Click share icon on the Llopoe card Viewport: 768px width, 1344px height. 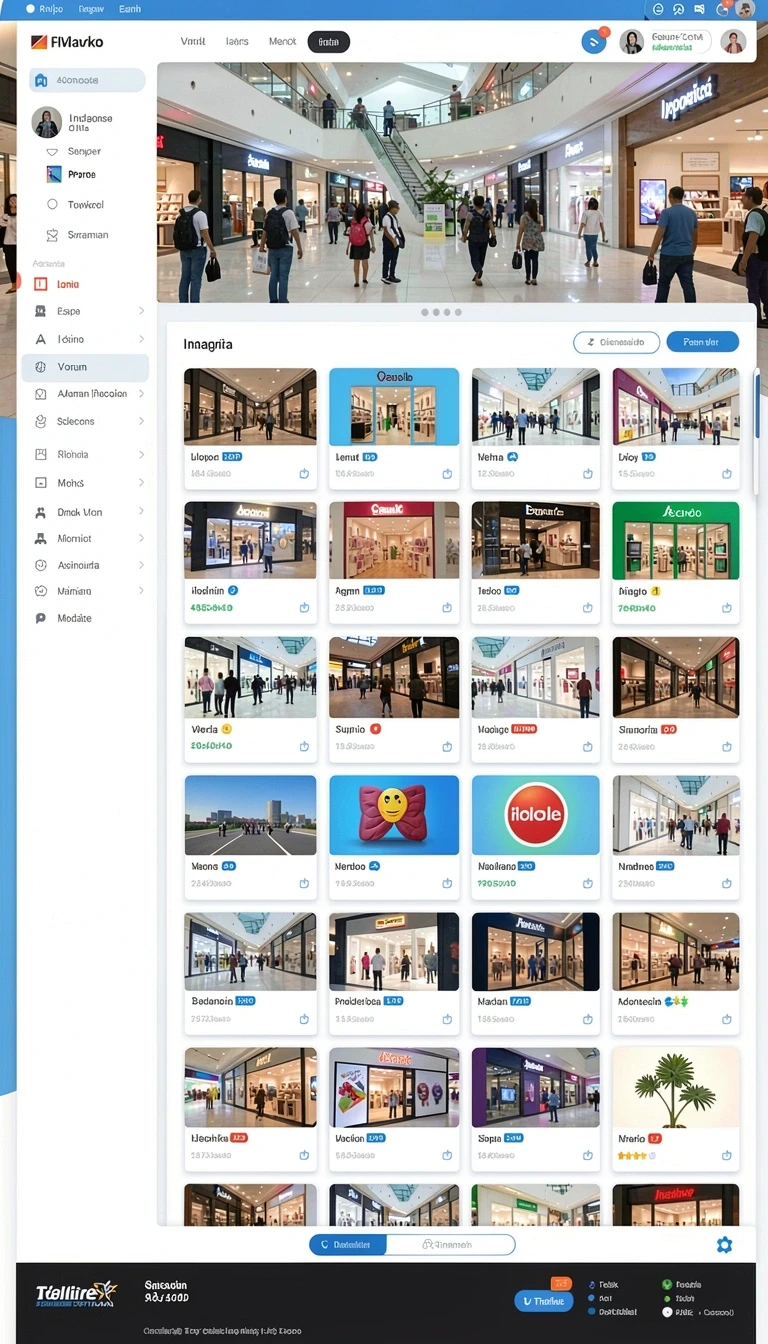click(305, 474)
